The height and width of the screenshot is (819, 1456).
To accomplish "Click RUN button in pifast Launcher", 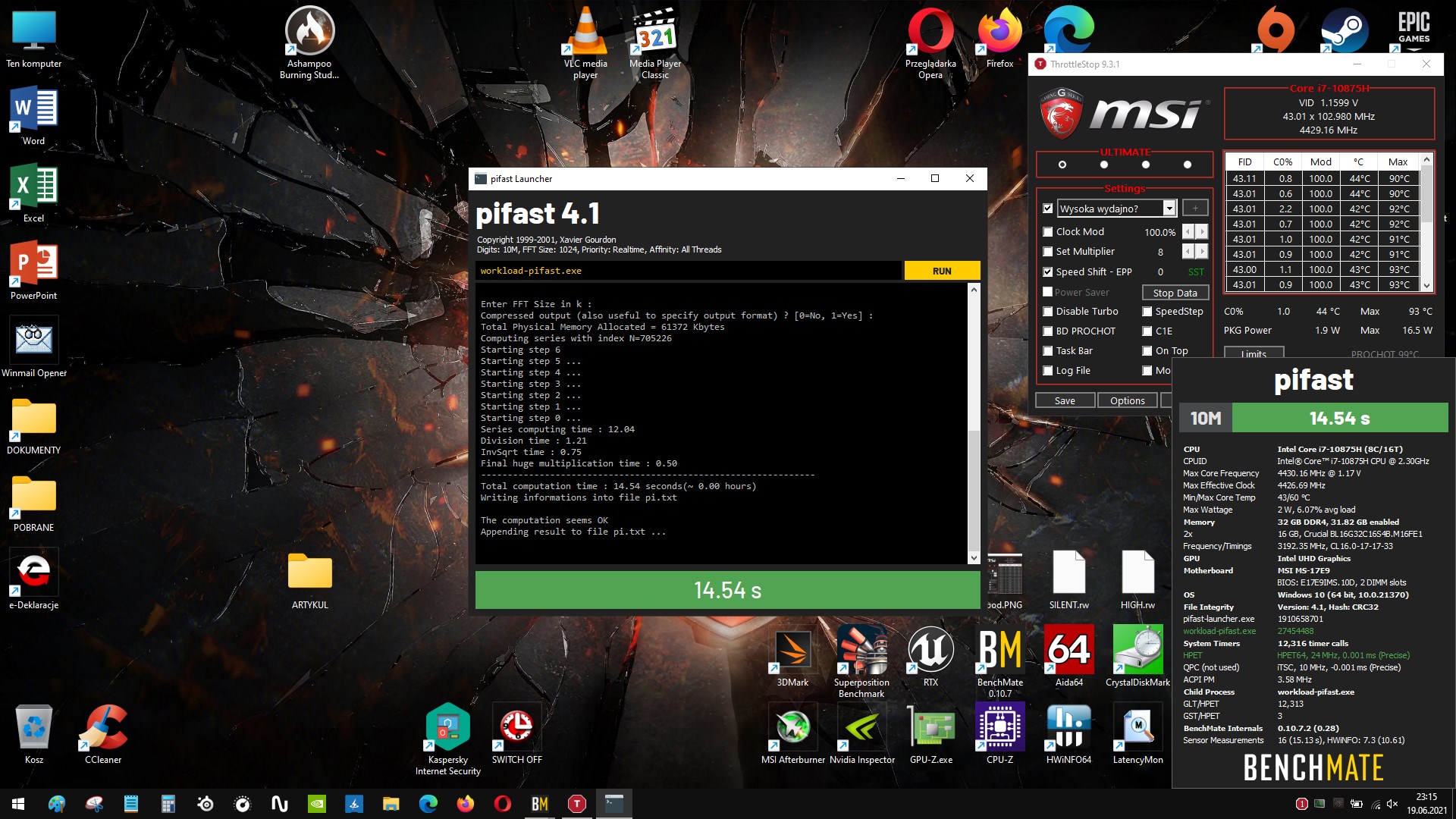I will pos(942,271).
